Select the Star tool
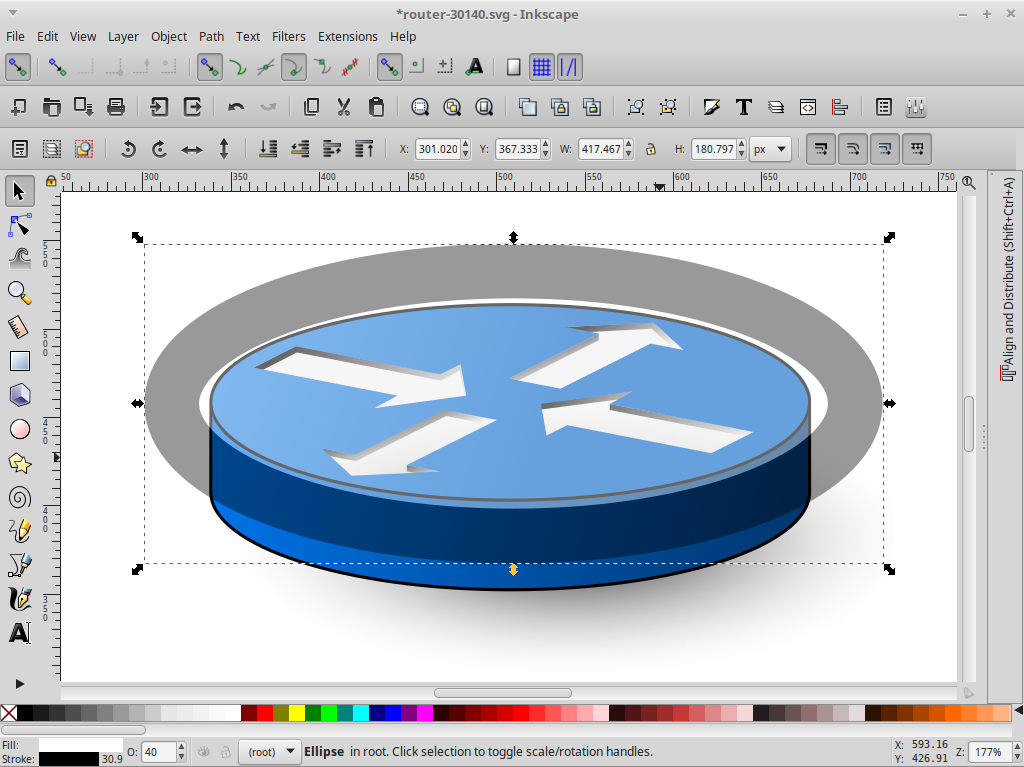This screenshot has width=1024, height=767. (x=19, y=463)
